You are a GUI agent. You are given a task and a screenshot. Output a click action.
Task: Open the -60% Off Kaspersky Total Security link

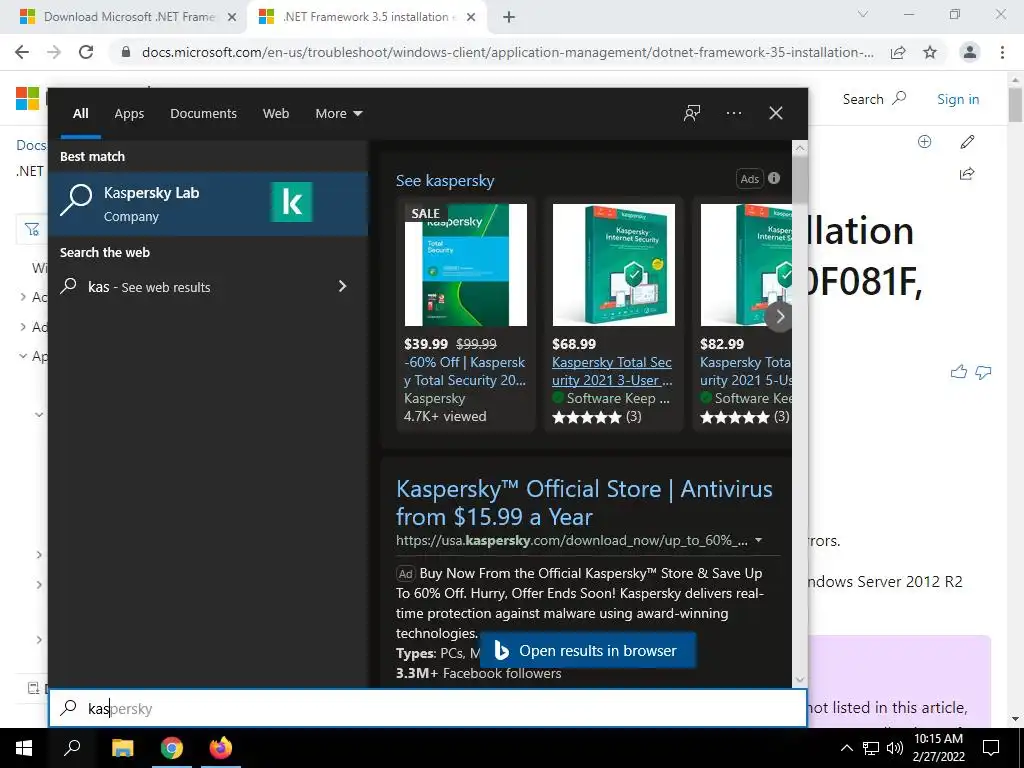(465, 371)
